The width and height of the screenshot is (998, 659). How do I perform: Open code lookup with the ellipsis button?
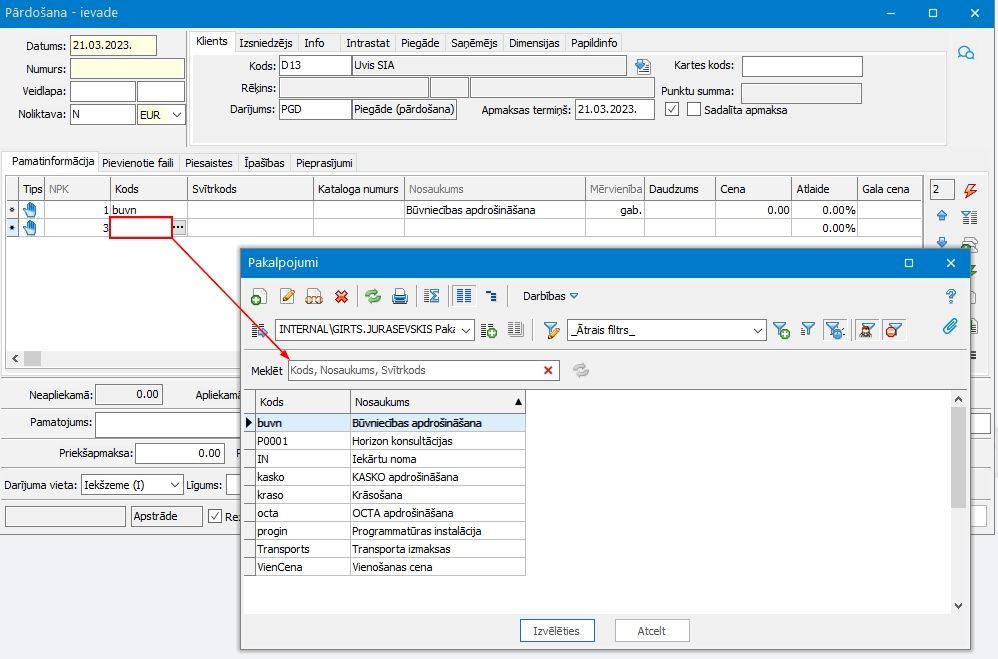tap(179, 227)
